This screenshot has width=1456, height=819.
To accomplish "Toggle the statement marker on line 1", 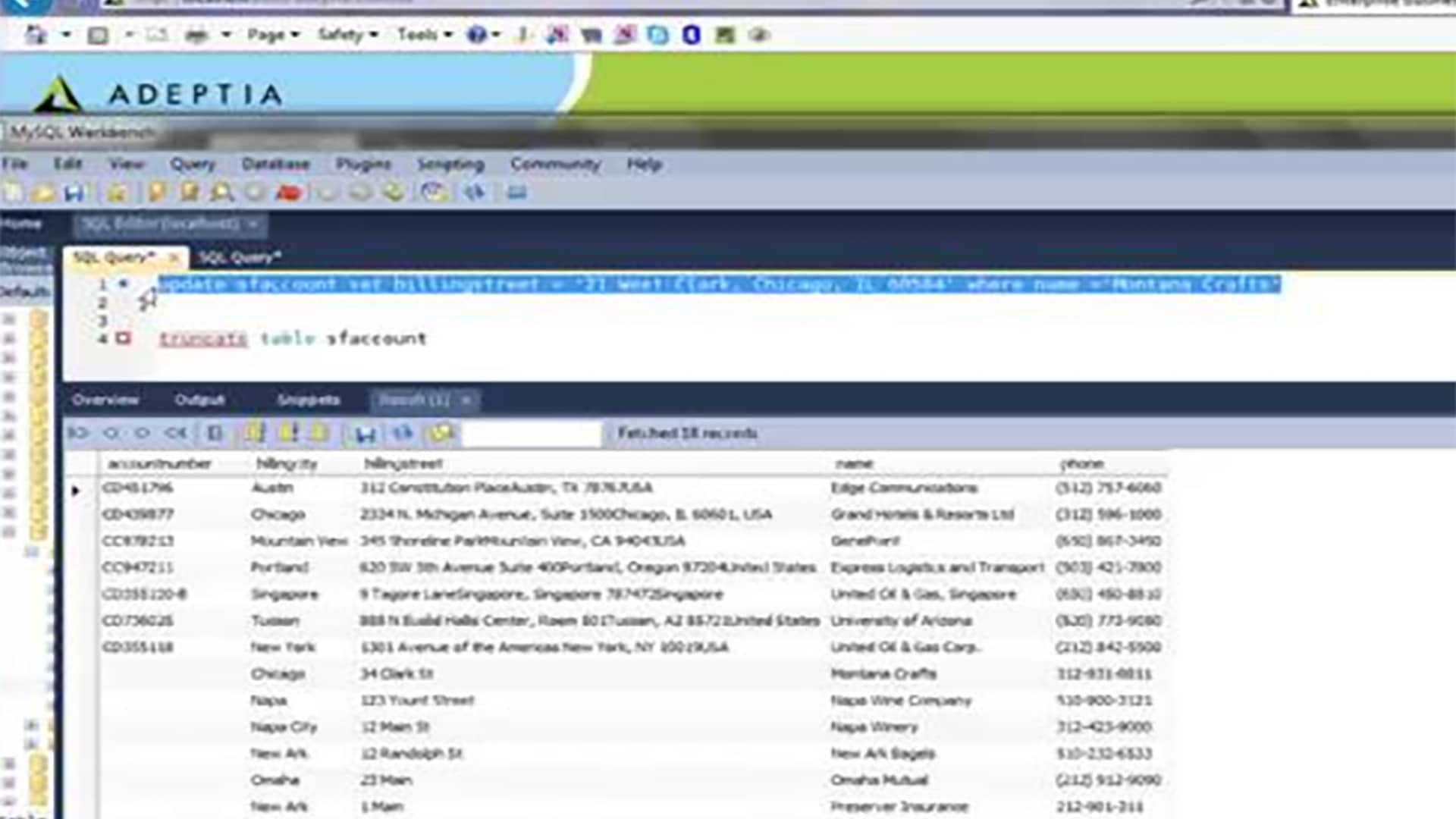I will (124, 284).
